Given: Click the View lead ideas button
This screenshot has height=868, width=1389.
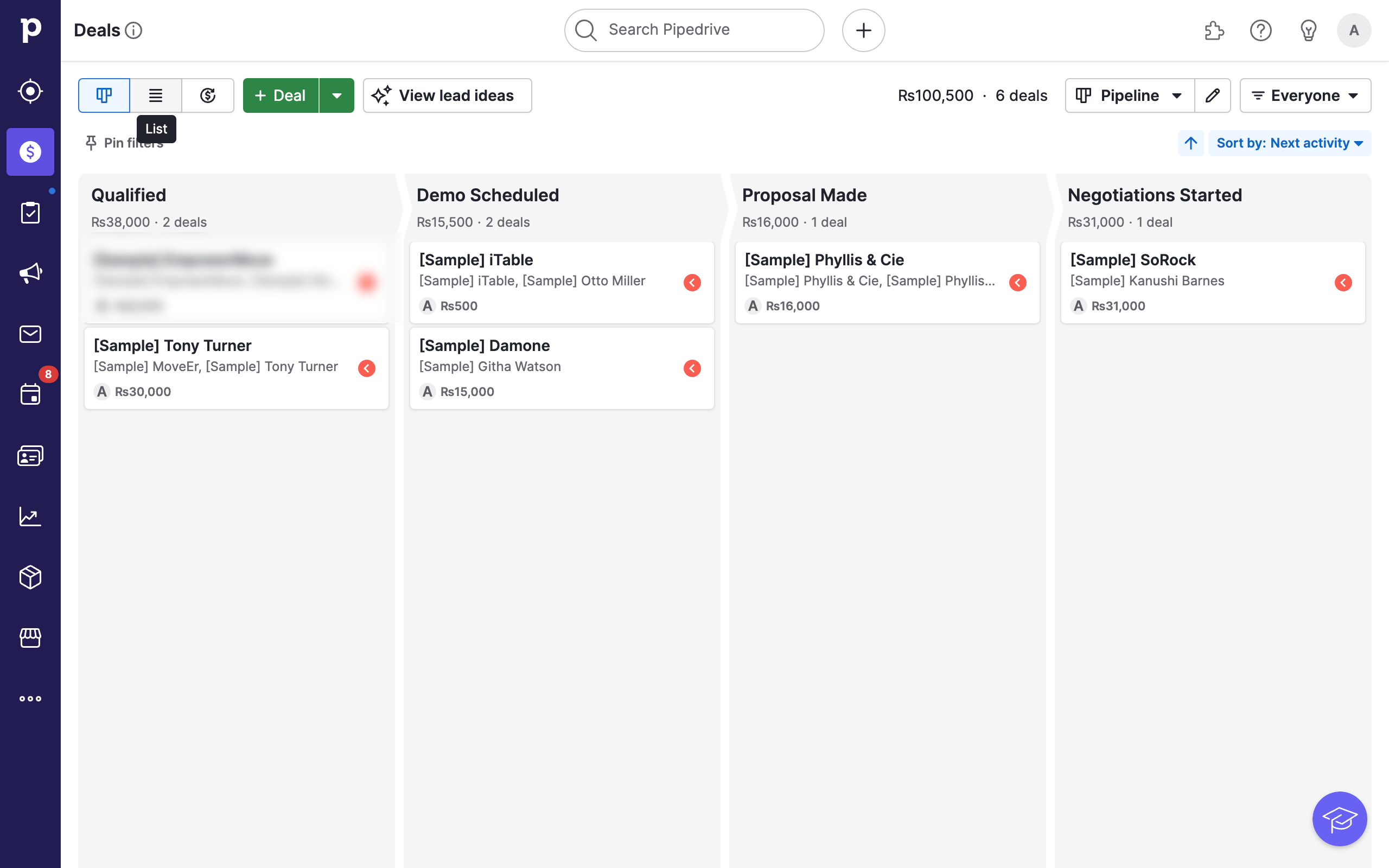Looking at the screenshot, I should click(447, 95).
